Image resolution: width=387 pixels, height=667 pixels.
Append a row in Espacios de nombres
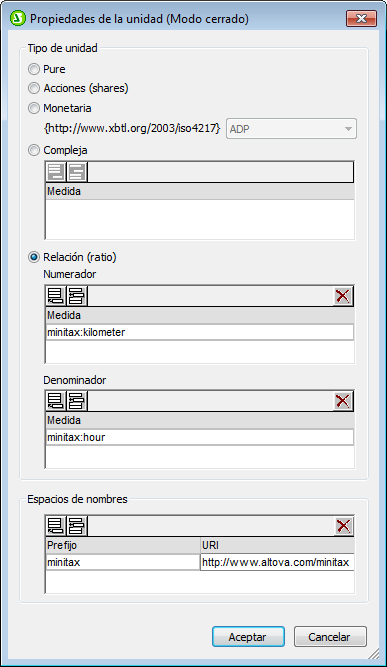[55, 526]
